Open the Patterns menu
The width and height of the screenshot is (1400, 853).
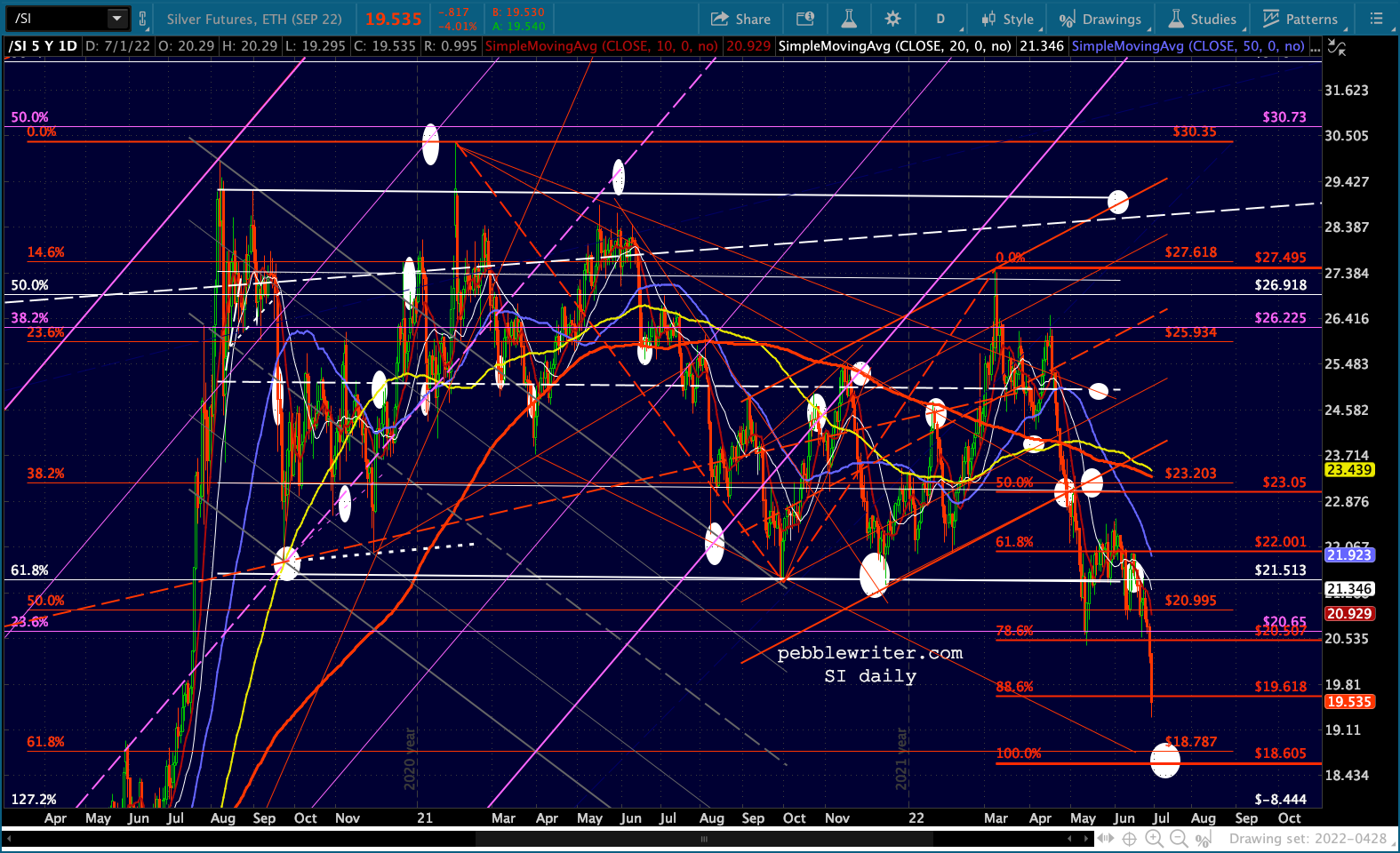click(x=1300, y=19)
